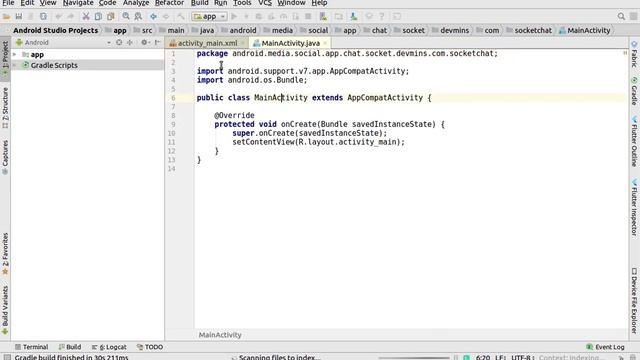Screen dimensions: 640x360
Task: Click the Stop toolbar icon
Action: (x=308, y=17)
